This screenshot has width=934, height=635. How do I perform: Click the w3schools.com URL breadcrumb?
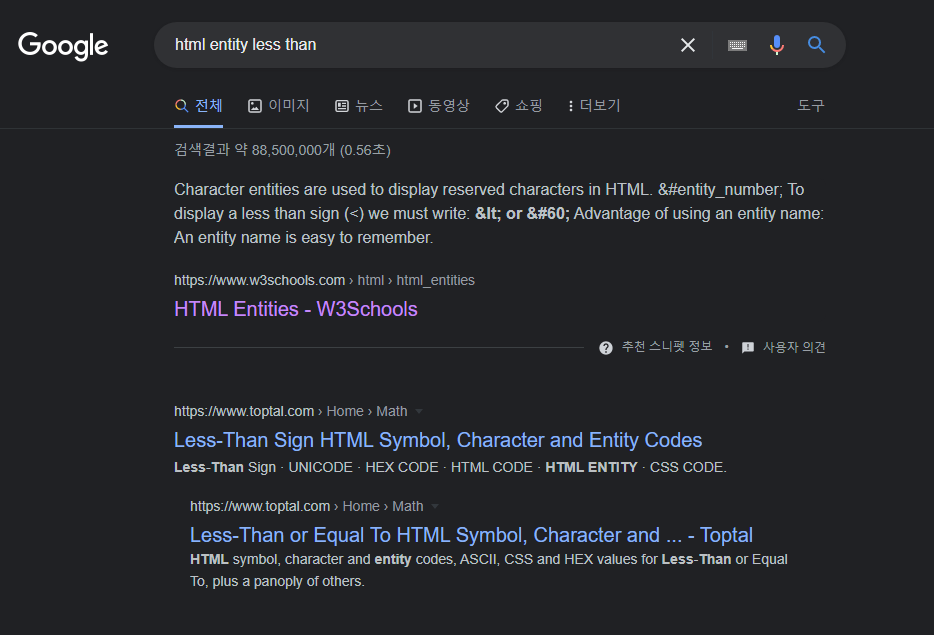click(324, 281)
